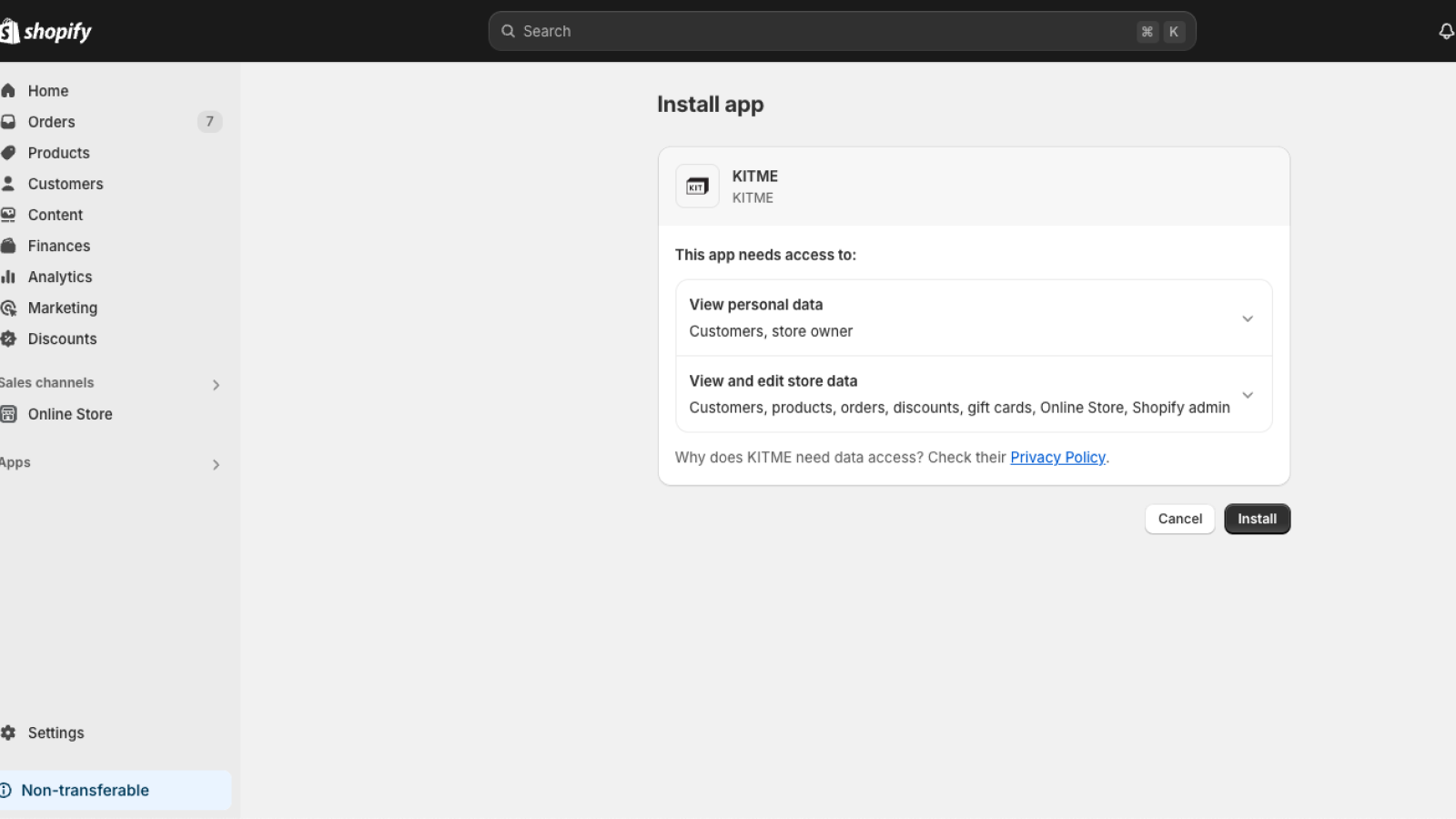
Task: Click the Install button
Action: click(1257, 519)
